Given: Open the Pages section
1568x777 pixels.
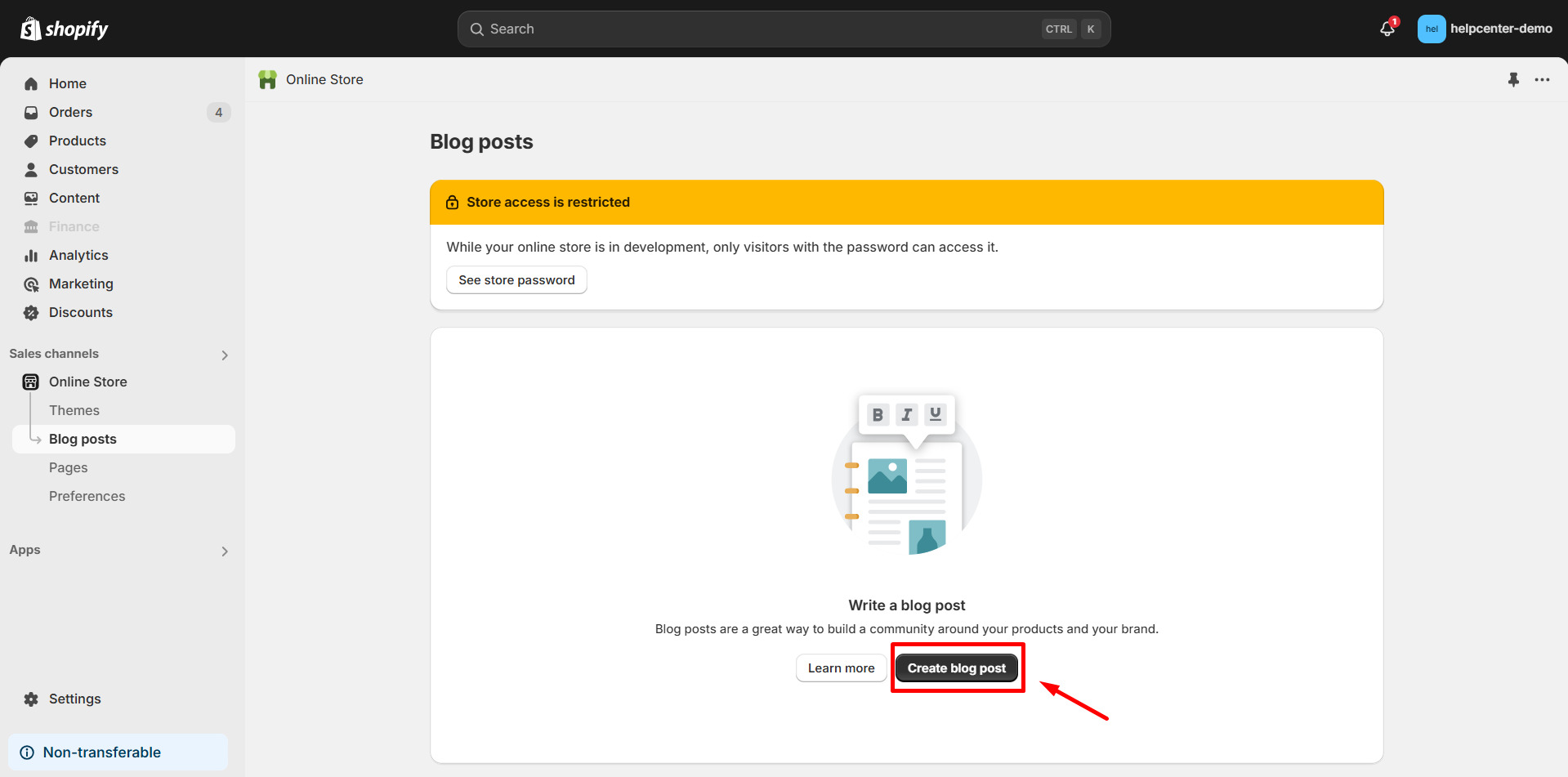Looking at the screenshot, I should 68,467.
